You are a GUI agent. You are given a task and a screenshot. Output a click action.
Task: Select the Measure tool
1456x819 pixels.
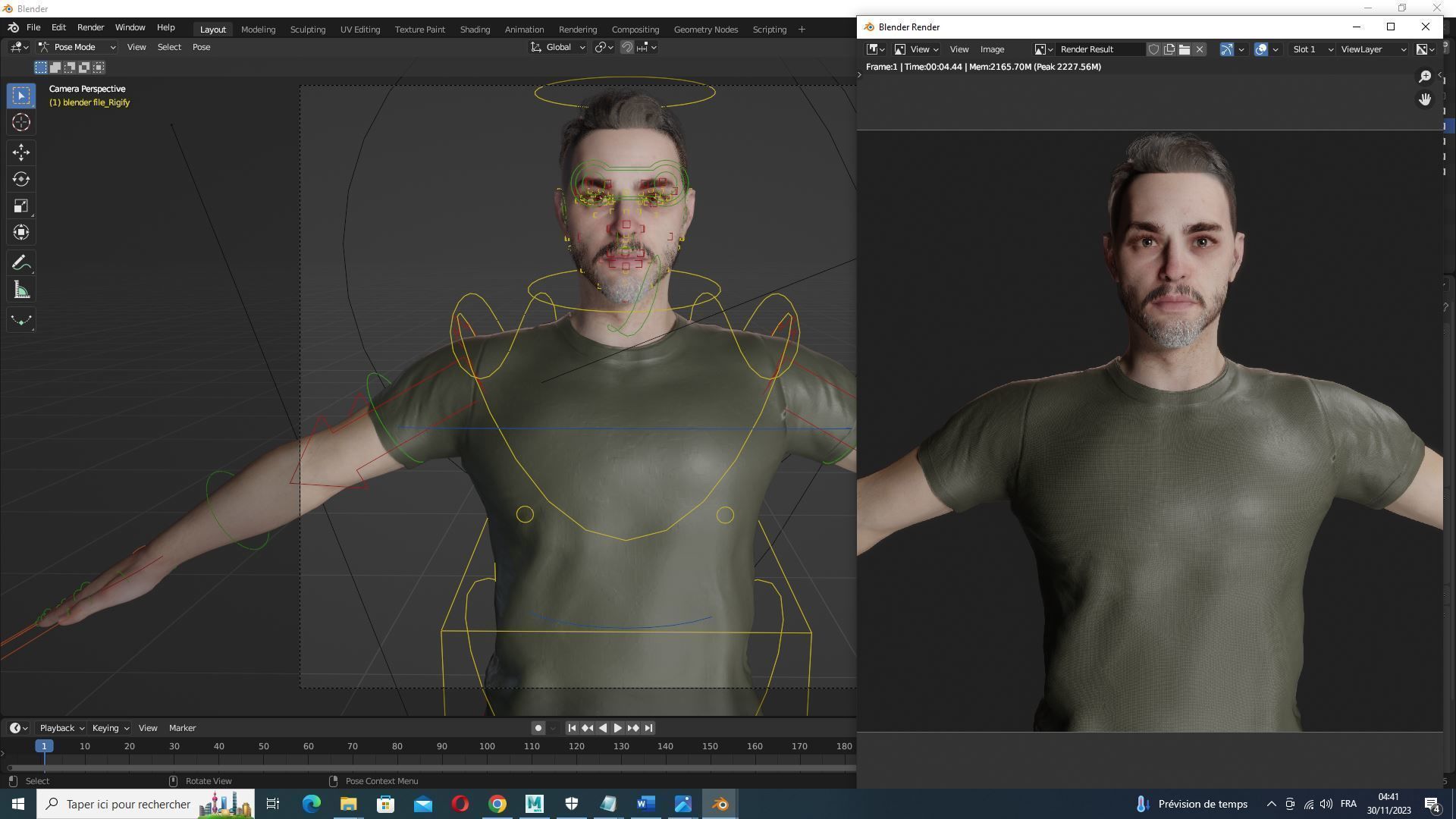[21, 290]
